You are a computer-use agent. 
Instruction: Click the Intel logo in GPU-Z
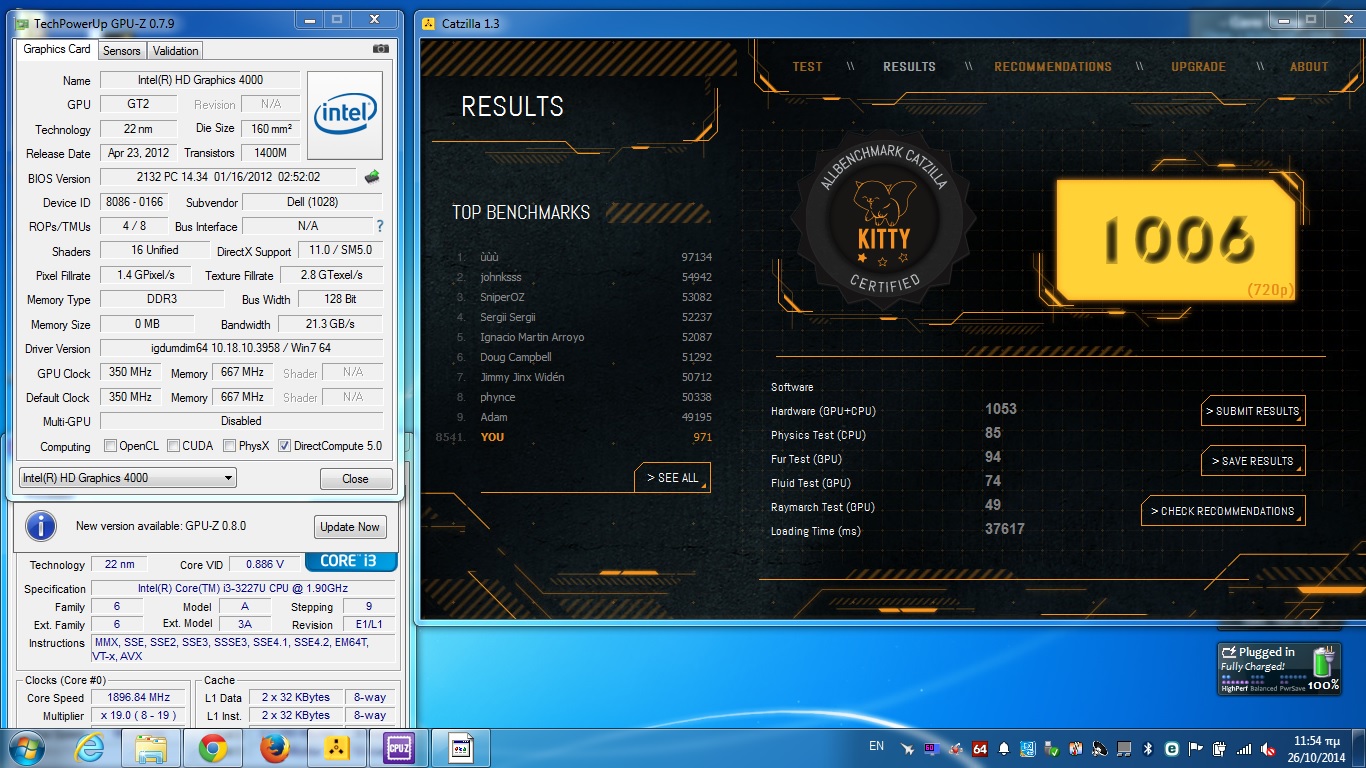point(345,115)
